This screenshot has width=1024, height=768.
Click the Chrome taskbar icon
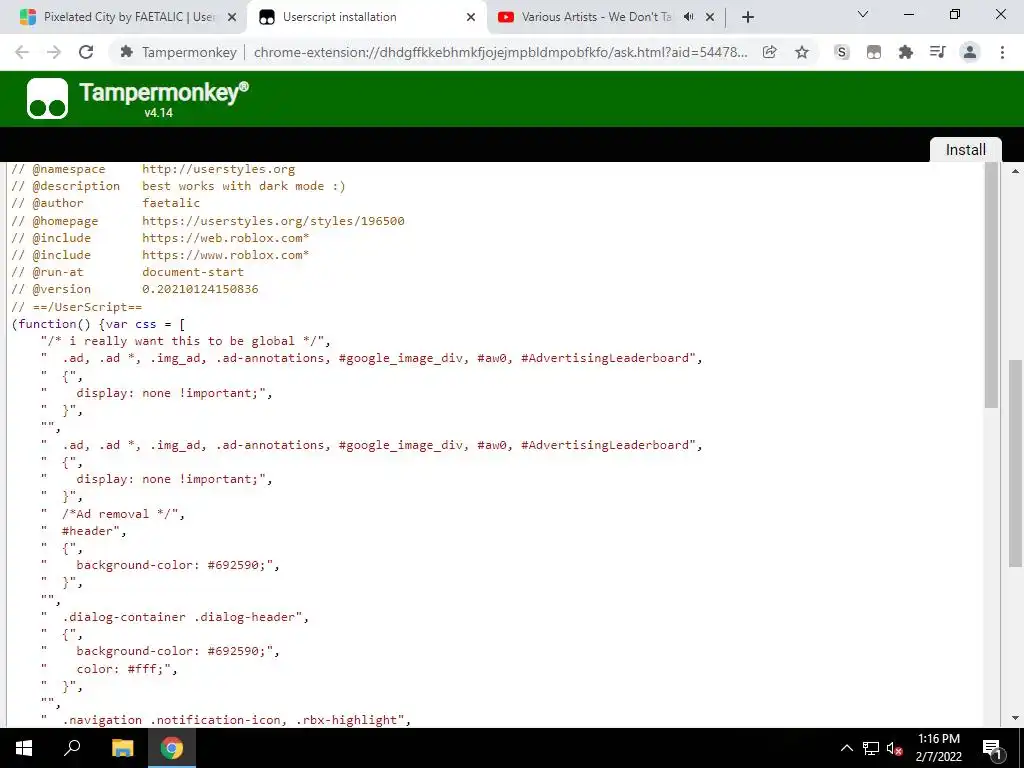[x=172, y=748]
